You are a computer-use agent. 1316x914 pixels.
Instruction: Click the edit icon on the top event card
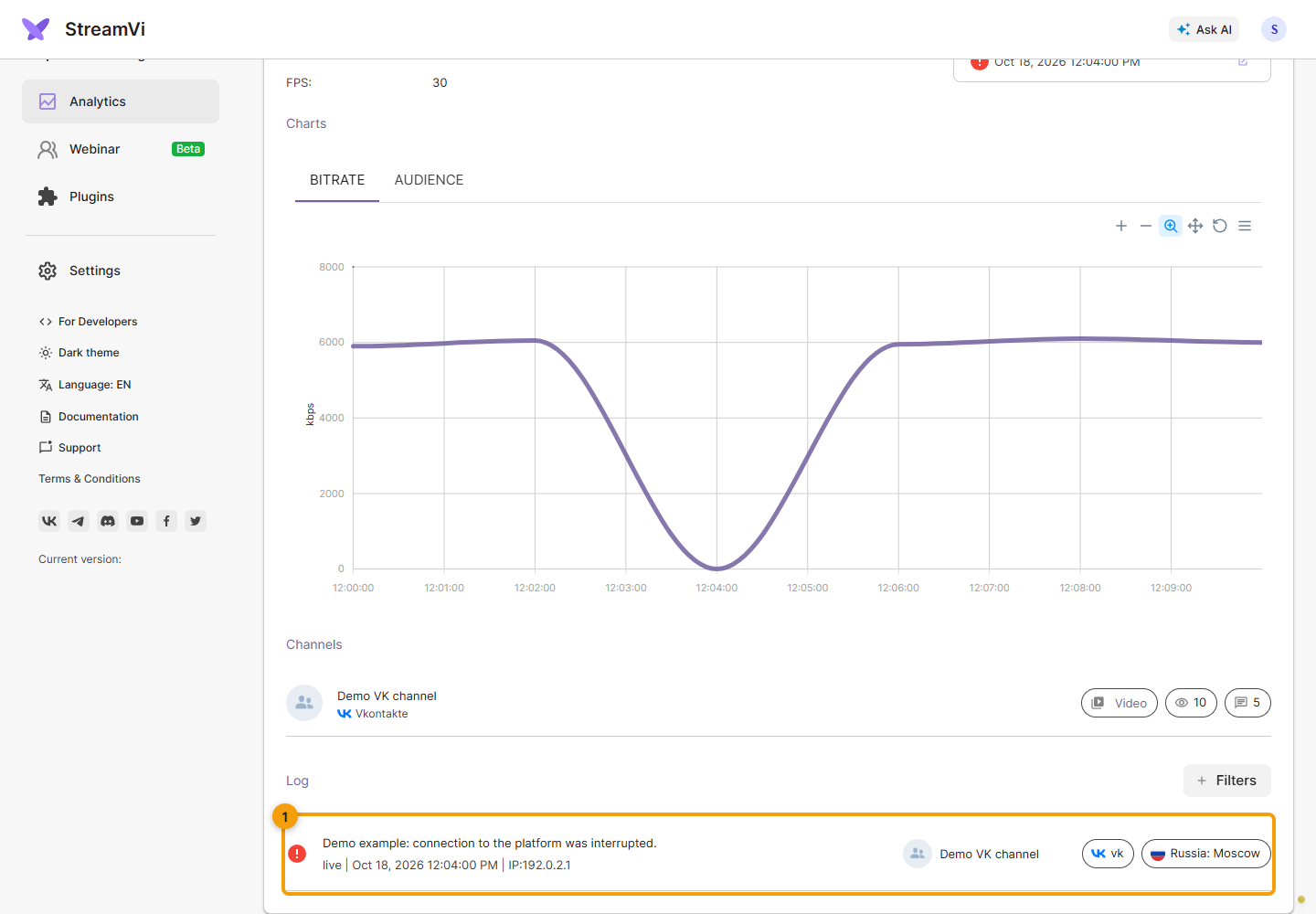1243,62
